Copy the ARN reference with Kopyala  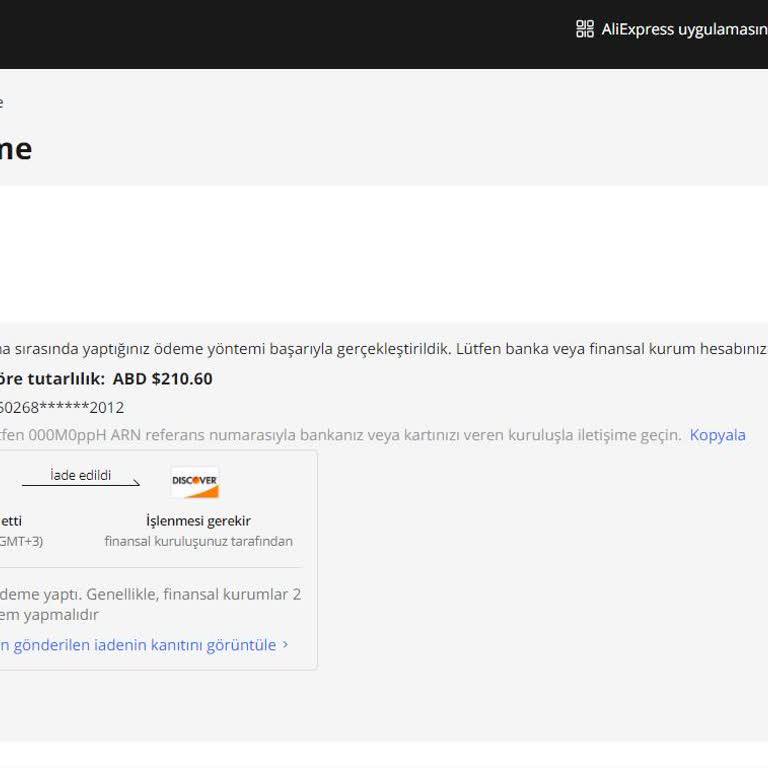(x=717, y=435)
